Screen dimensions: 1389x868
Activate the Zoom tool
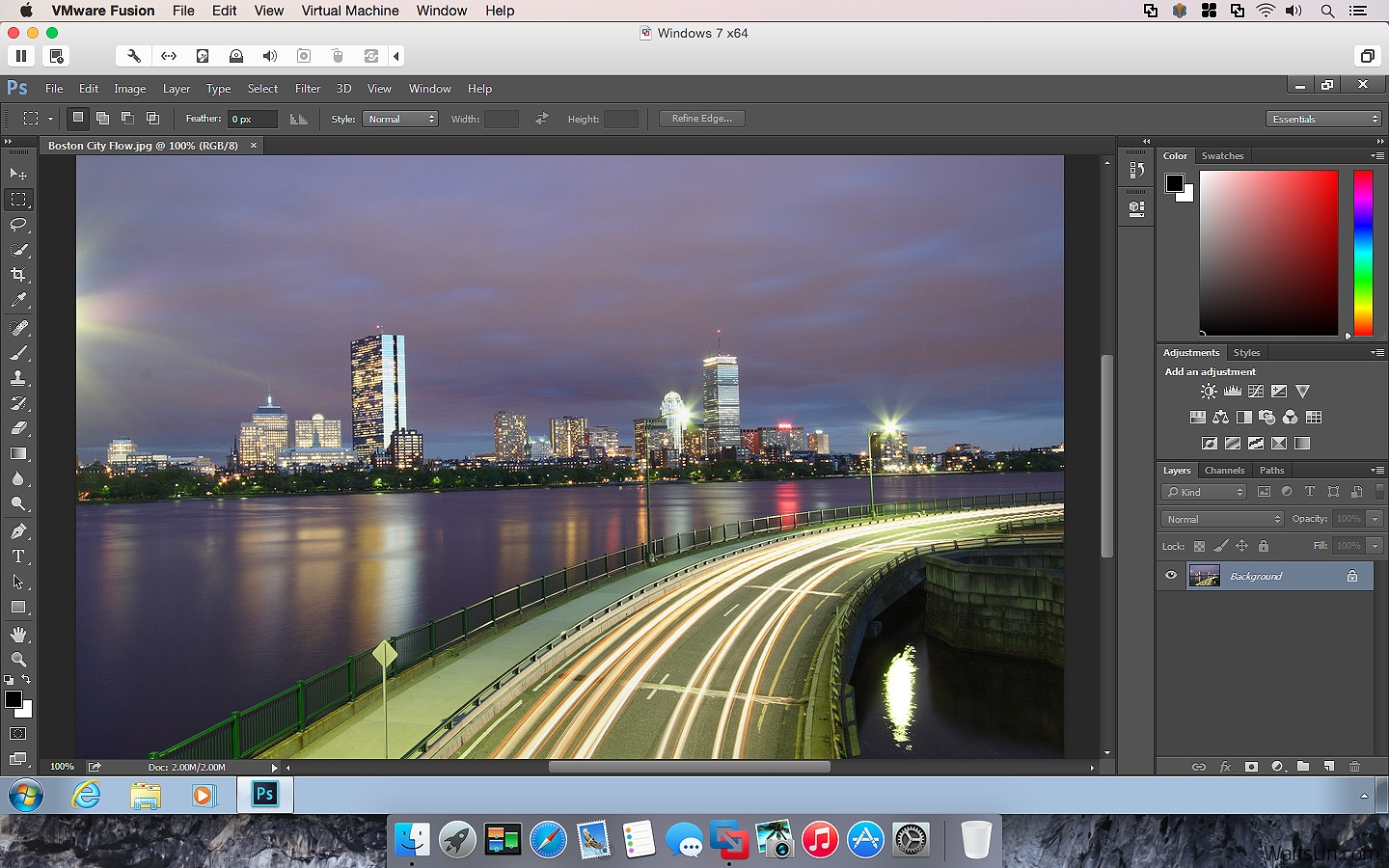pos(18,660)
